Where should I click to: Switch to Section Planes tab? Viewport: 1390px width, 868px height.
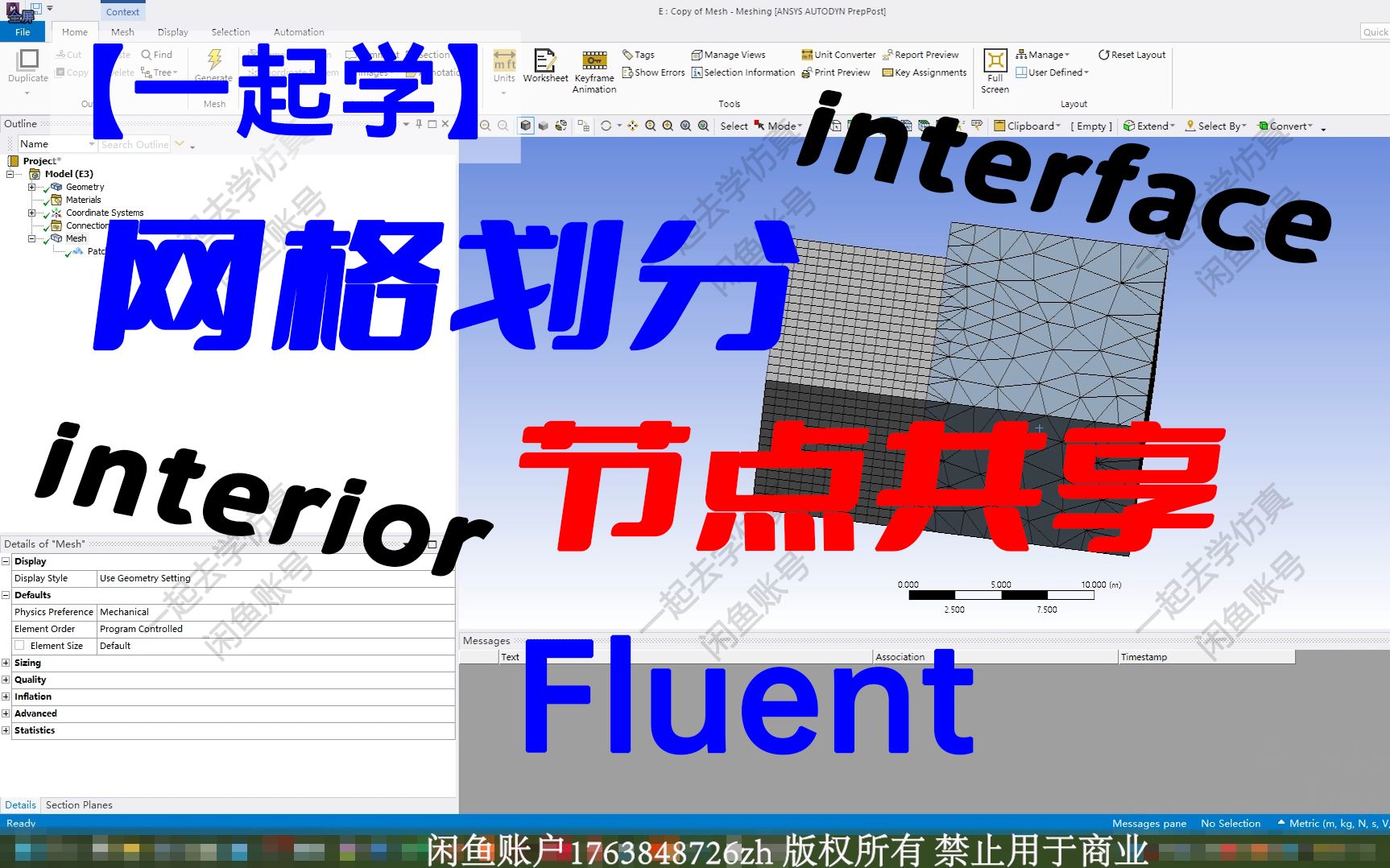[79, 805]
